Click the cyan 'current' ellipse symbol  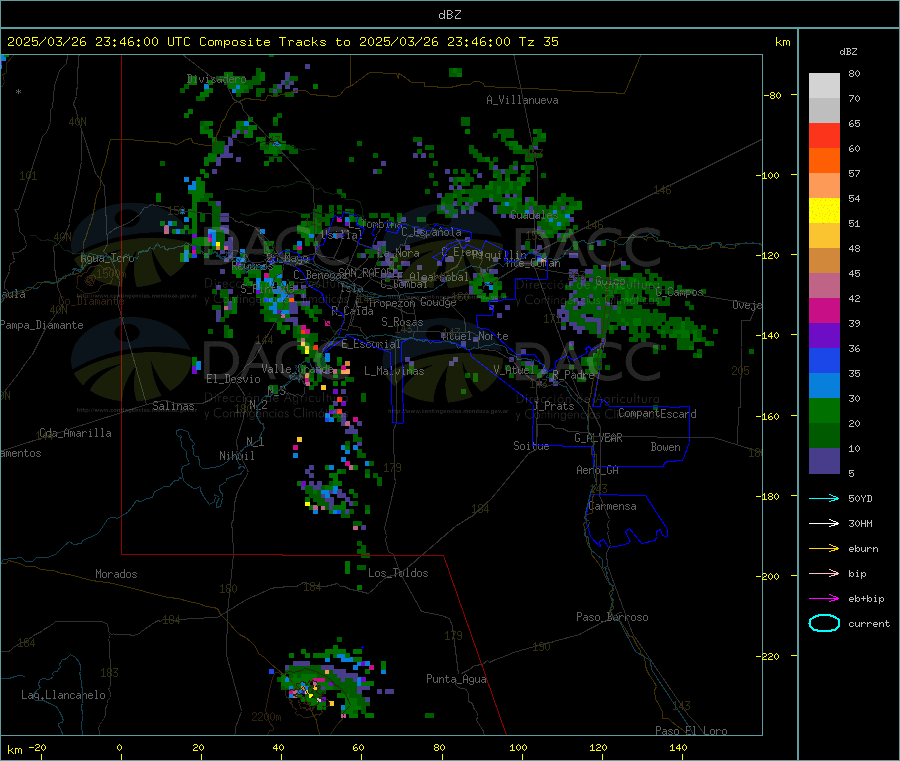click(824, 623)
